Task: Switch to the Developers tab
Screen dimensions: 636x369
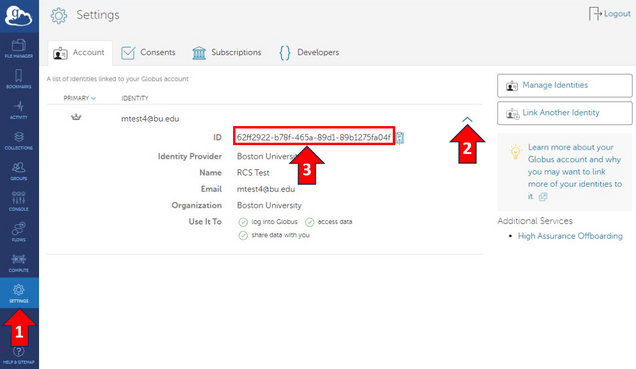Action: pyautogui.click(x=309, y=53)
